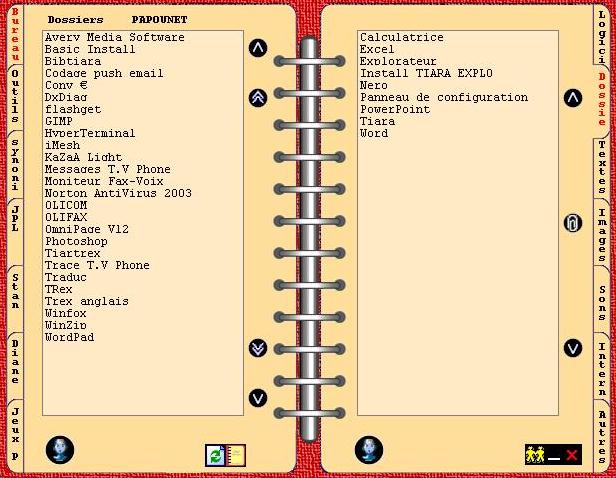Click the blue face icon on right page
The image size is (616, 478).
[369, 450]
